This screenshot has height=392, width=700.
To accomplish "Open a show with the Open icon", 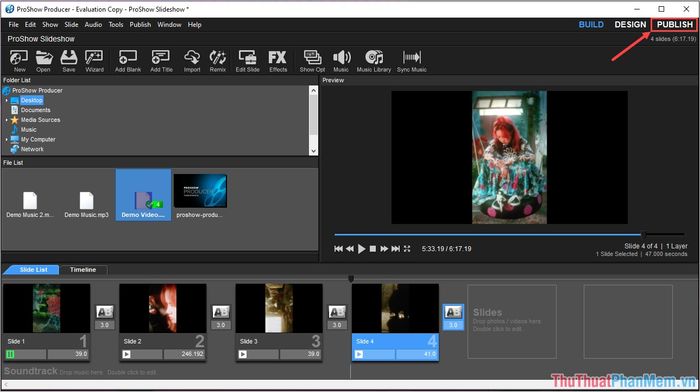I will tap(43, 61).
